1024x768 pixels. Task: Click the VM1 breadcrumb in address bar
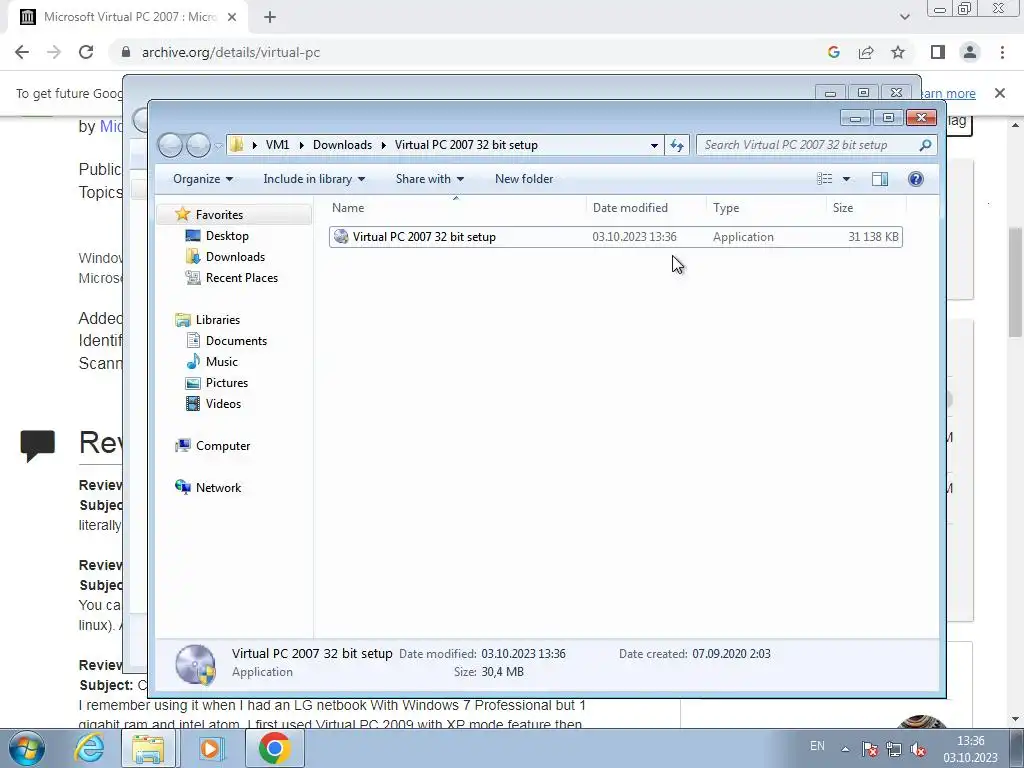point(277,145)
